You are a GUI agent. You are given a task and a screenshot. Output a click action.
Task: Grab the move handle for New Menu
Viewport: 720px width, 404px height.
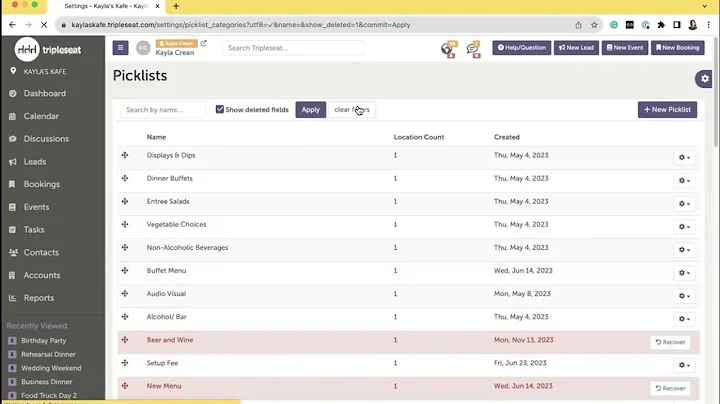(125, 386)
